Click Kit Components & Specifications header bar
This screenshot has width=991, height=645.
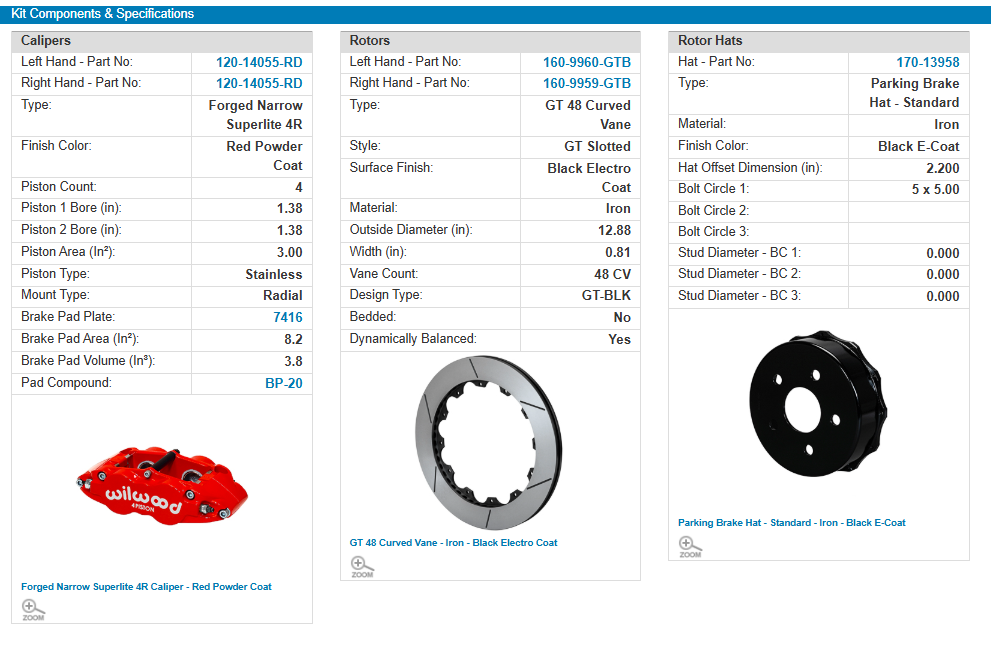pos(495,14)
